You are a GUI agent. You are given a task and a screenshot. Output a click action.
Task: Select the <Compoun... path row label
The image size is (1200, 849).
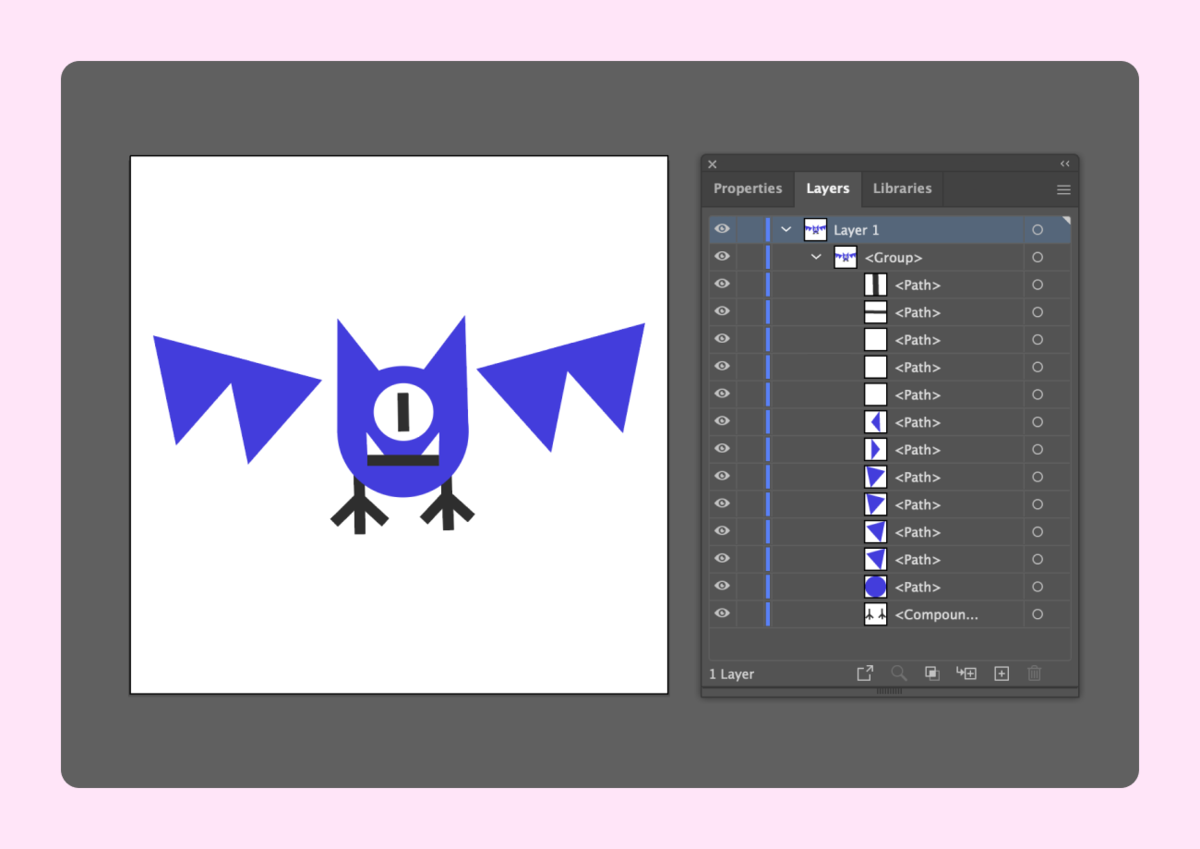point(936,615)
